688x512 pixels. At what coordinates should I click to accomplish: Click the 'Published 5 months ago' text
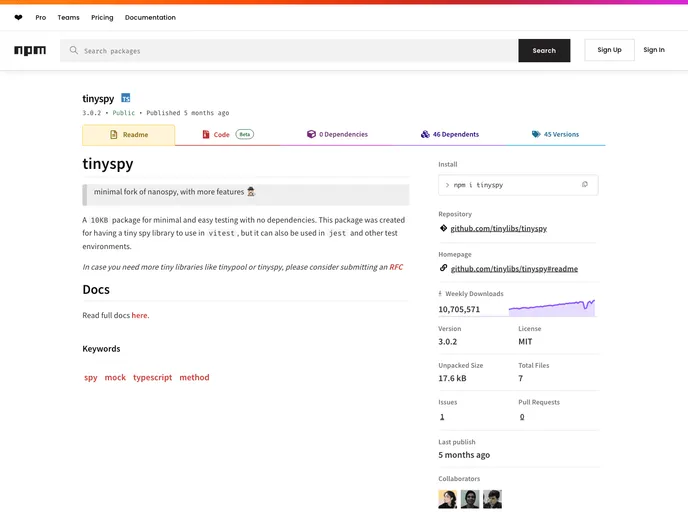click(x=188, y=113)
